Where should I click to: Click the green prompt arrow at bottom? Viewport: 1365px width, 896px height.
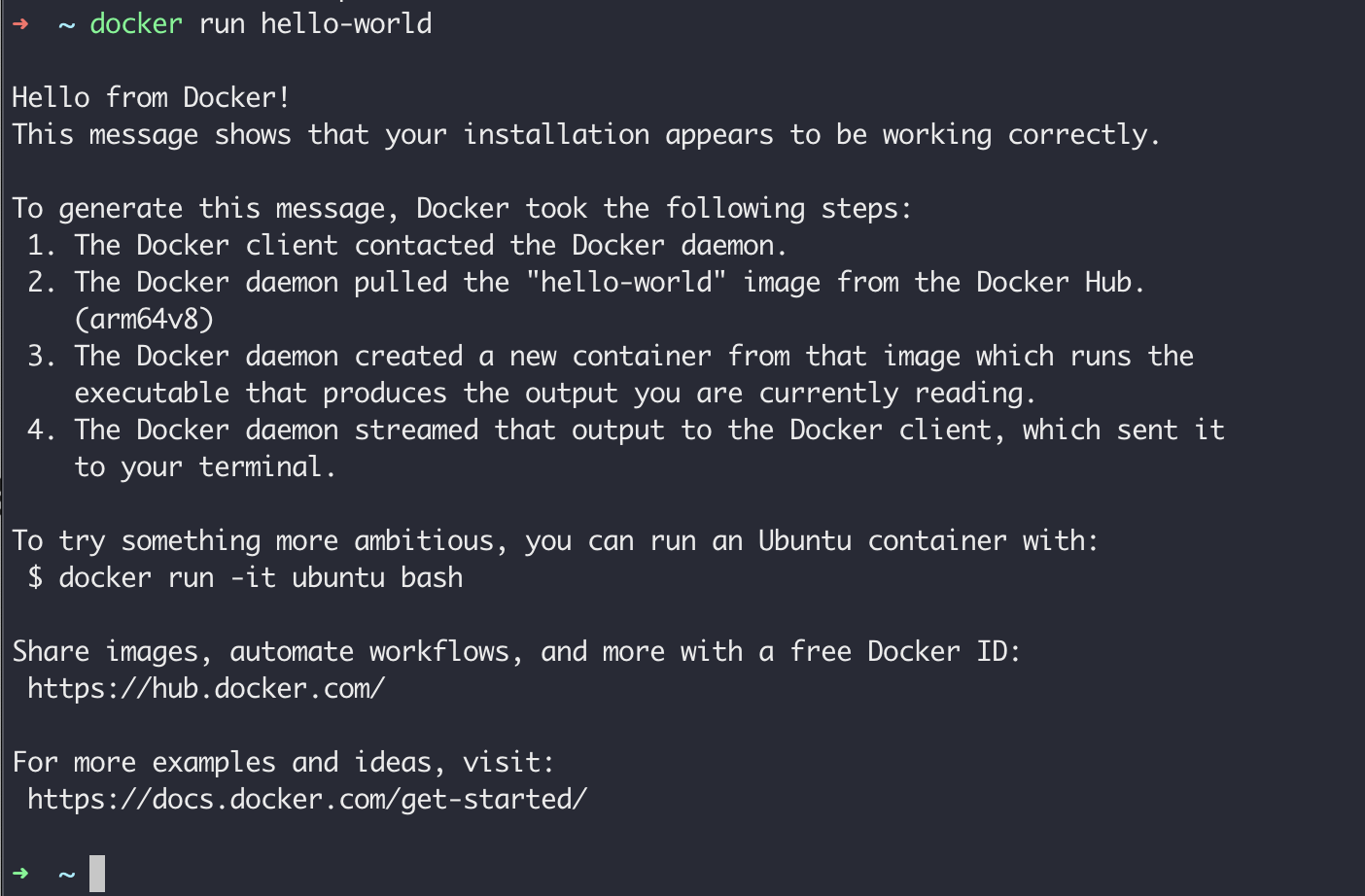pos(20,873)
